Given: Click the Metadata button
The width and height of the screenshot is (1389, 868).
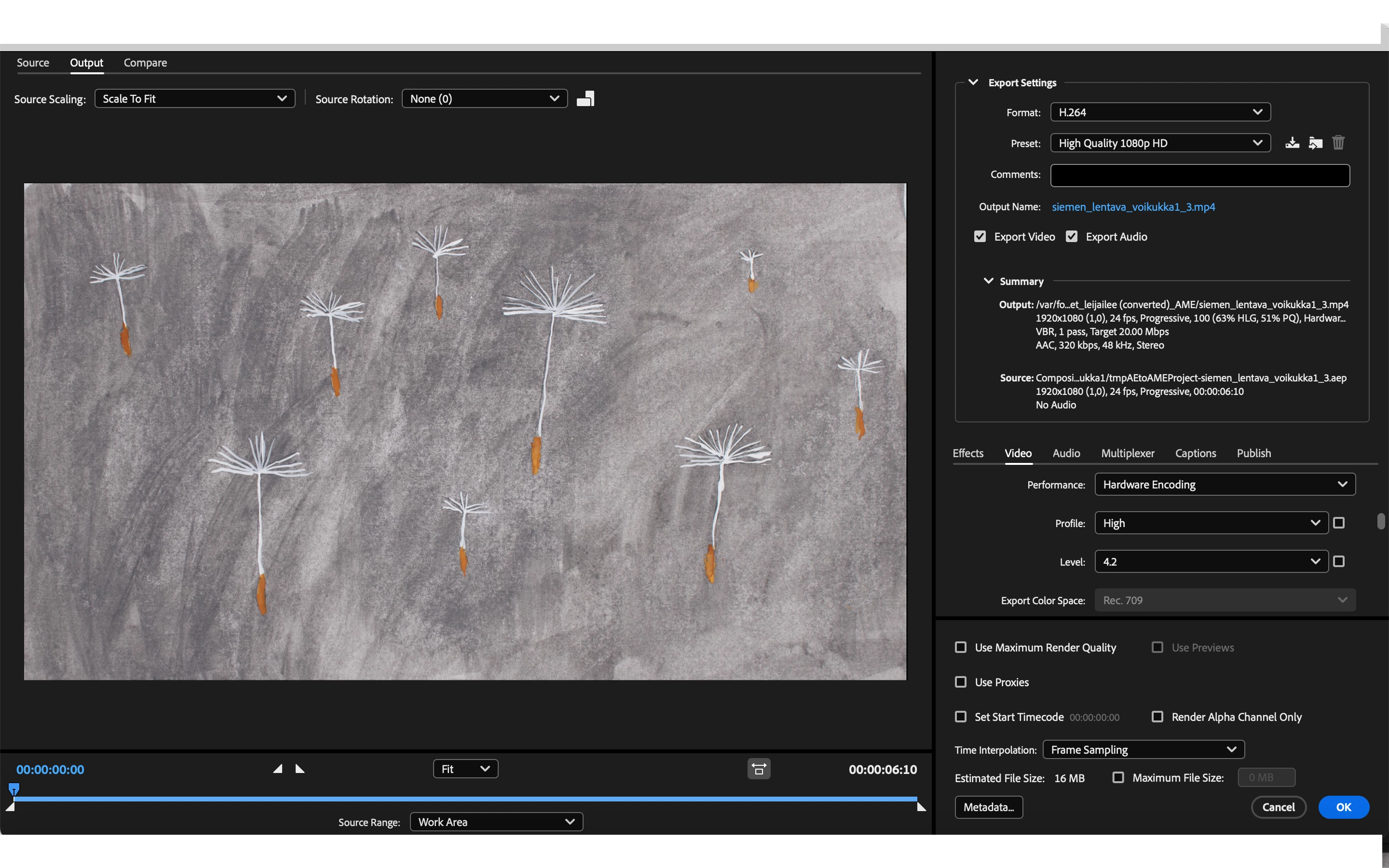Looking at the screenshot, I should pyautogui.click(x=988, y=807).
